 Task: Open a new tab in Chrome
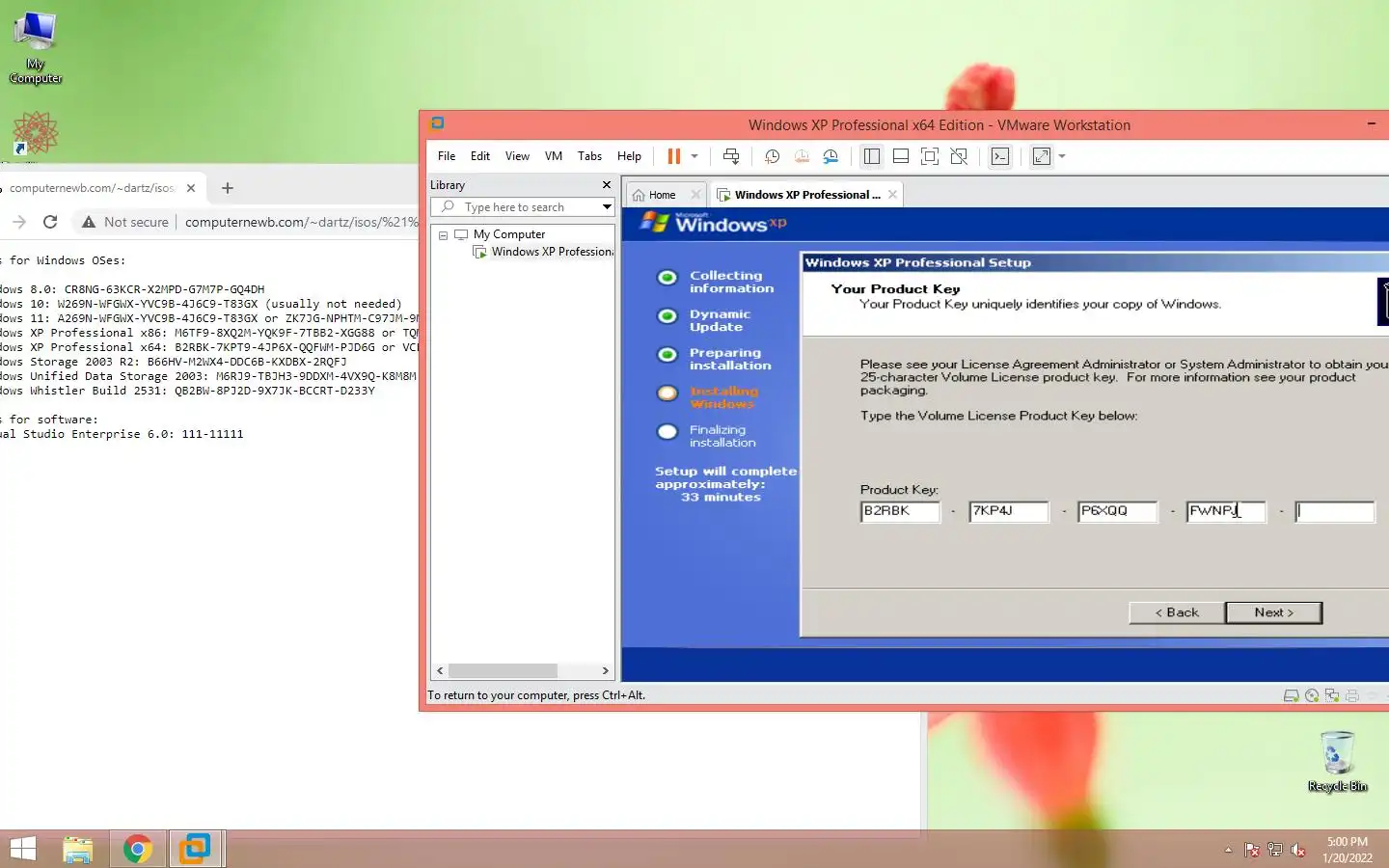click(x=228, y=188)
